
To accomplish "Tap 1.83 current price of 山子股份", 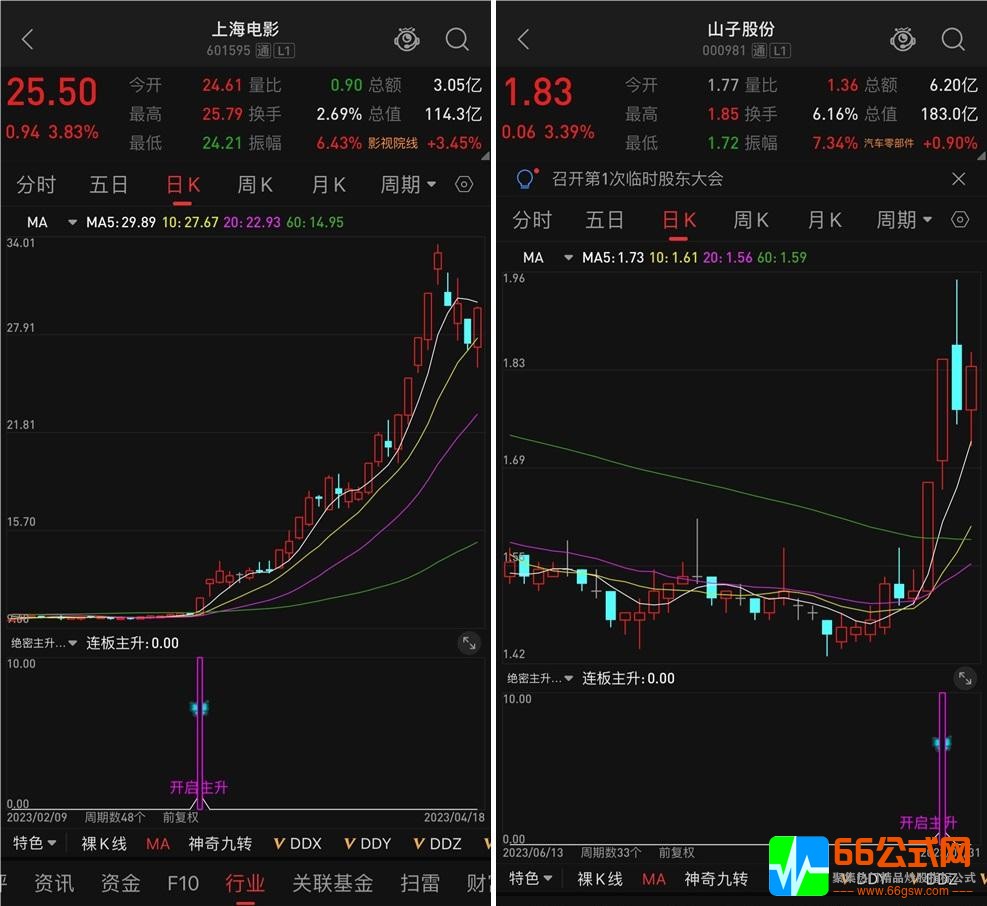I will 538,92.
